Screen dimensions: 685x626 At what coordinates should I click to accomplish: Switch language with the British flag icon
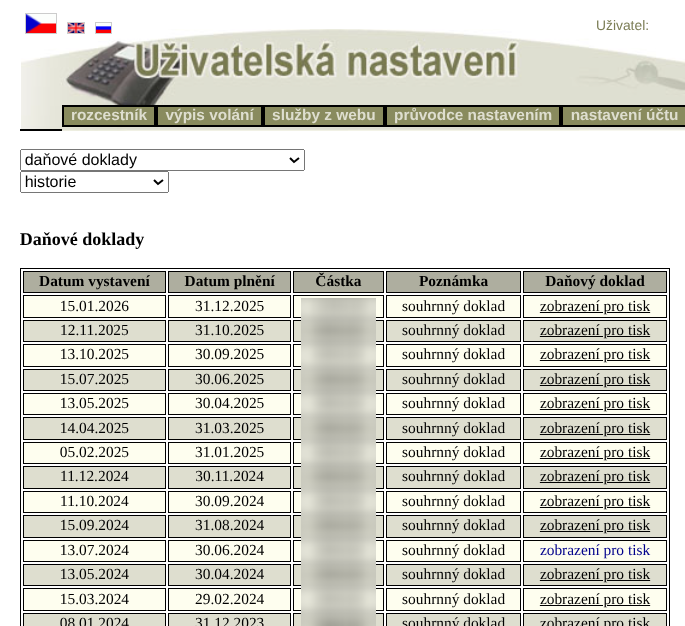(x=76, y=28)
